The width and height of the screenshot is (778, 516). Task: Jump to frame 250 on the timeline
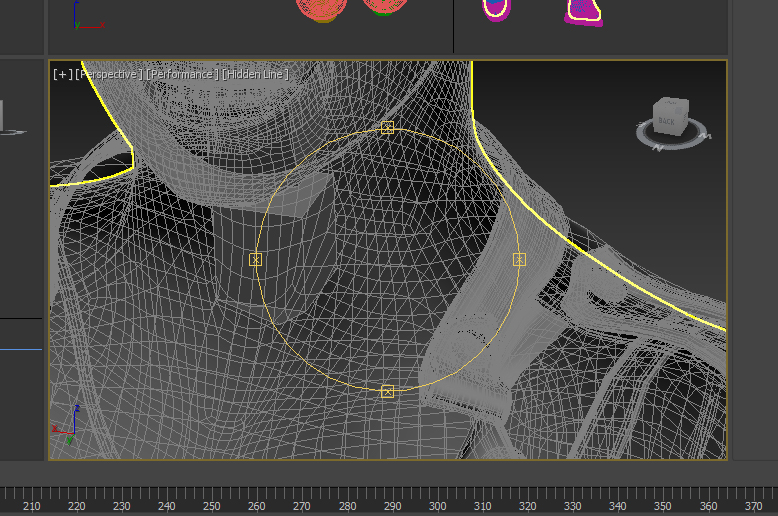click(211, 506)
